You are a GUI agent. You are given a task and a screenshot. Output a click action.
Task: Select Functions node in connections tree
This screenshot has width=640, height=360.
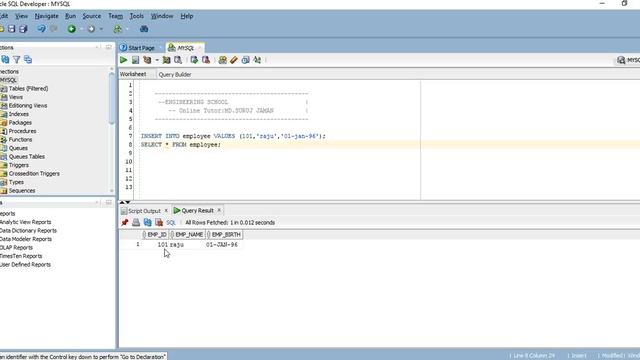coord(20,140)
